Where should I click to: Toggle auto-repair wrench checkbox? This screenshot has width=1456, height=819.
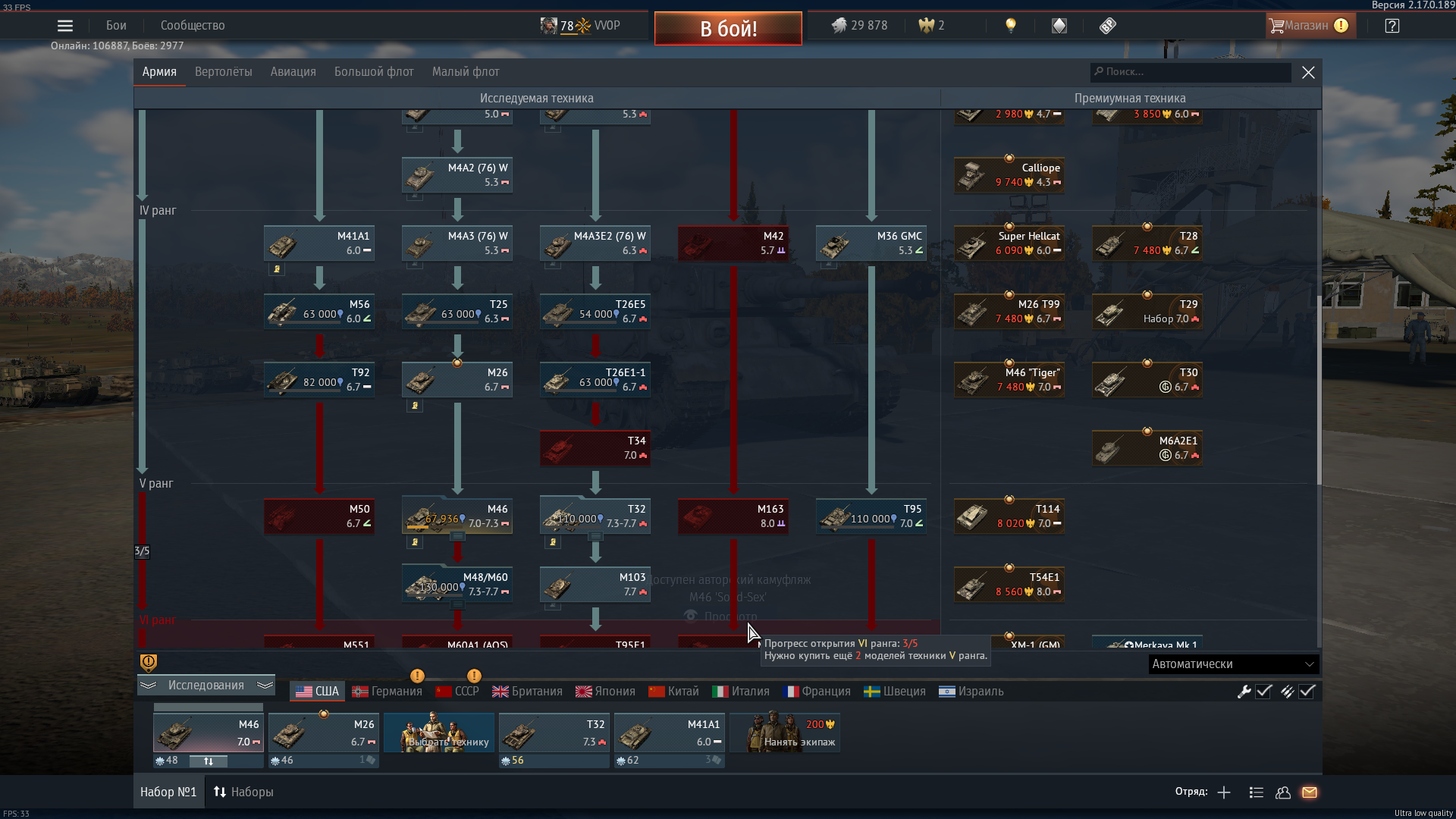click(1263, 692)
